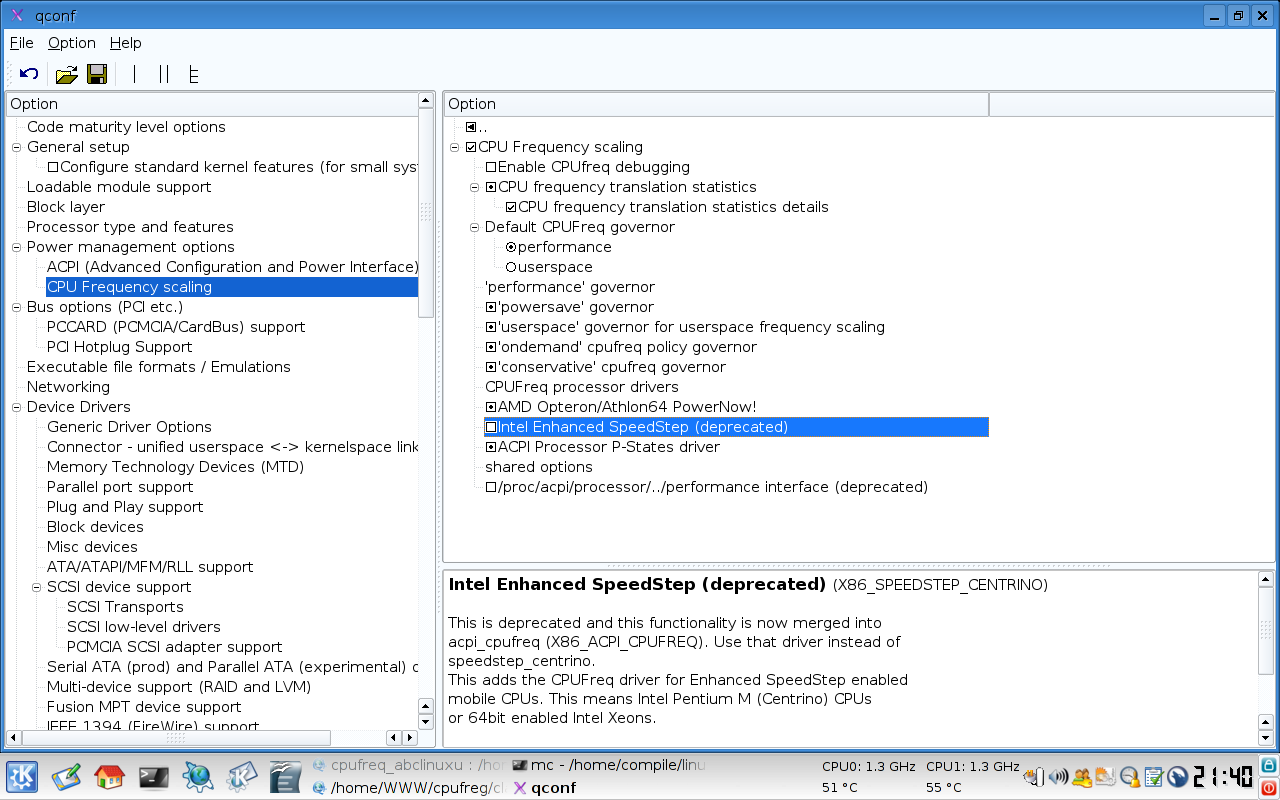Toggle 'ondemand' cpufreq policy governor checkbox
The width and height of the screenshot is (1280, 800).
[x=491, y=347]
